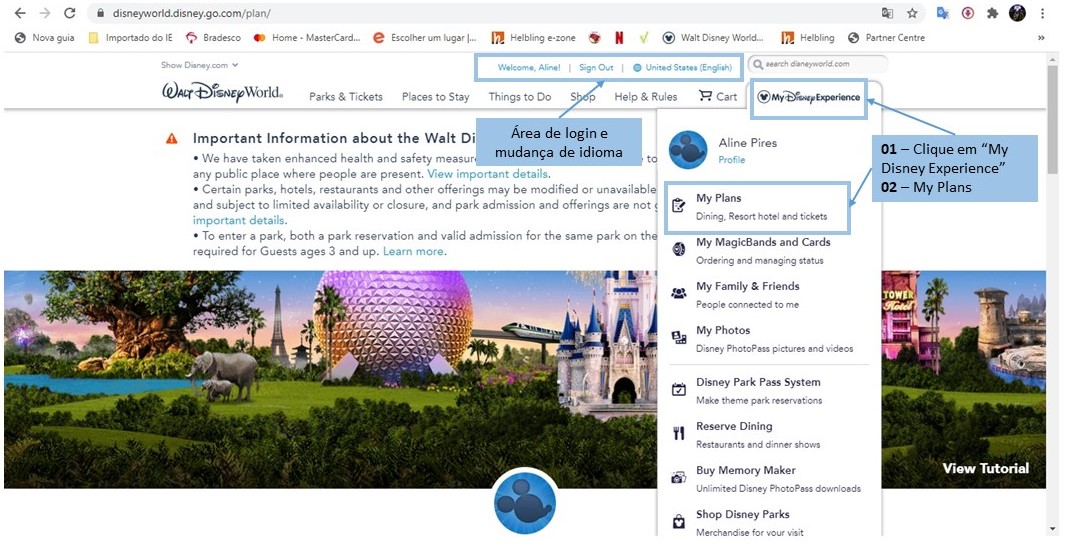Open My Family & Friends
Screen dimensions: 1066x555
(747, 295)
